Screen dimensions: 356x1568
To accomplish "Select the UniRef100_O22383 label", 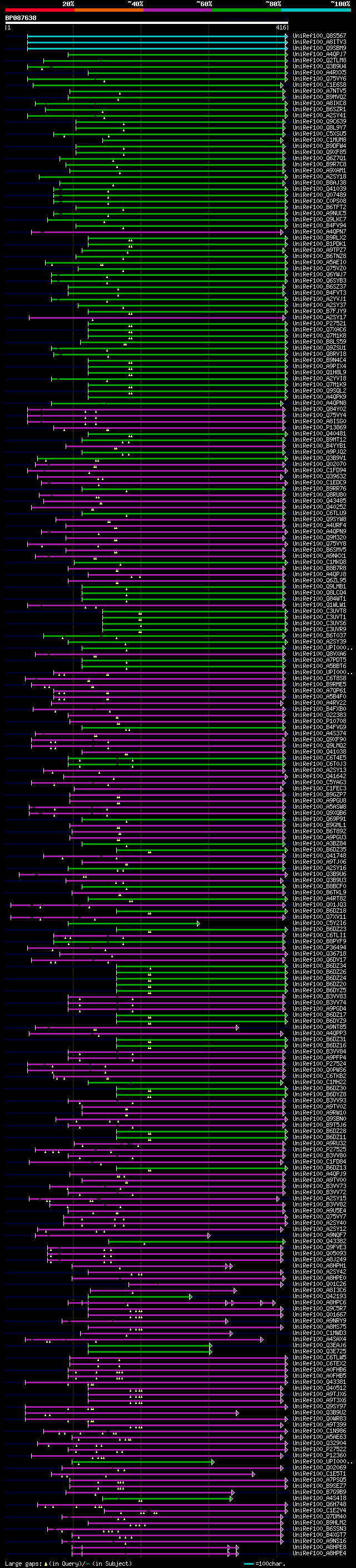I will pos(319,715).
